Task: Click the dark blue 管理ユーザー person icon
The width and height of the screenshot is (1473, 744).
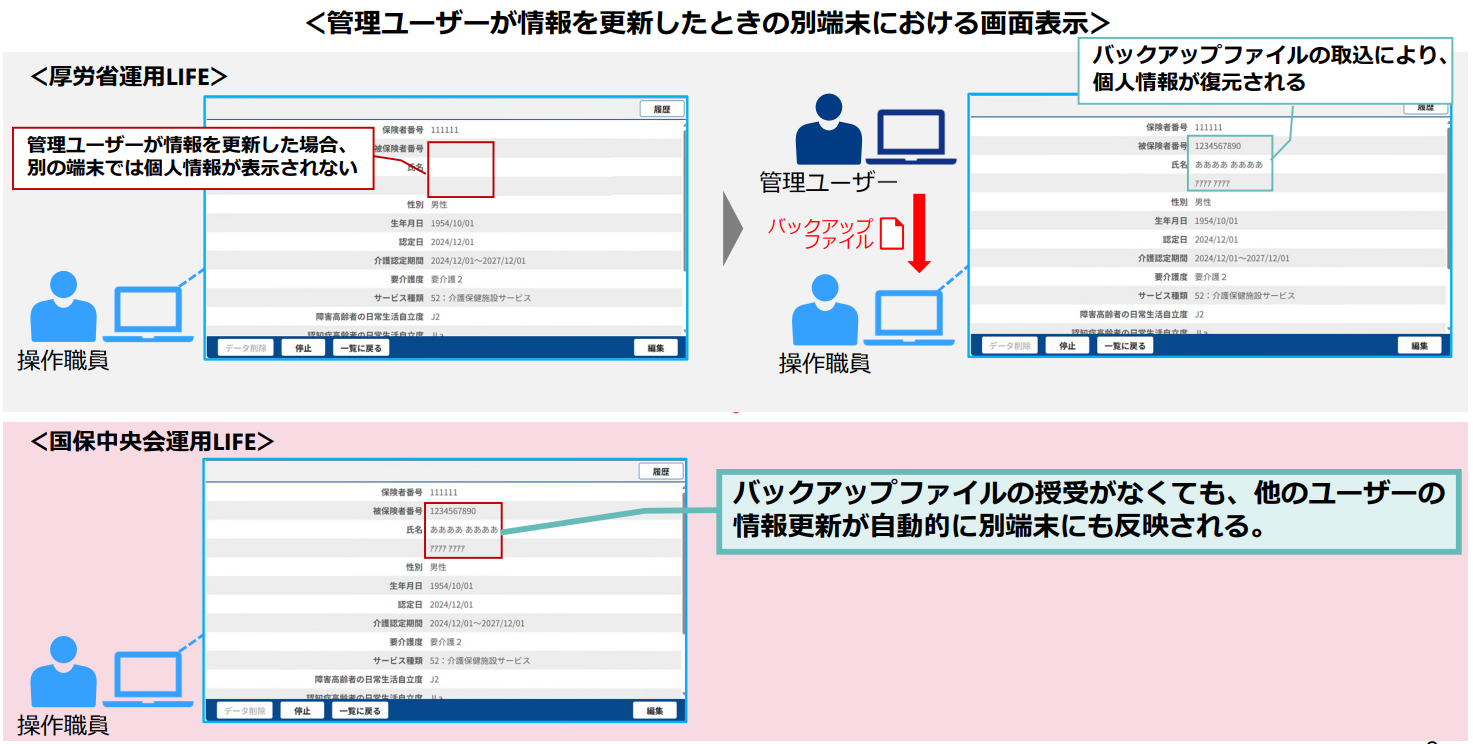Action: 828,130
